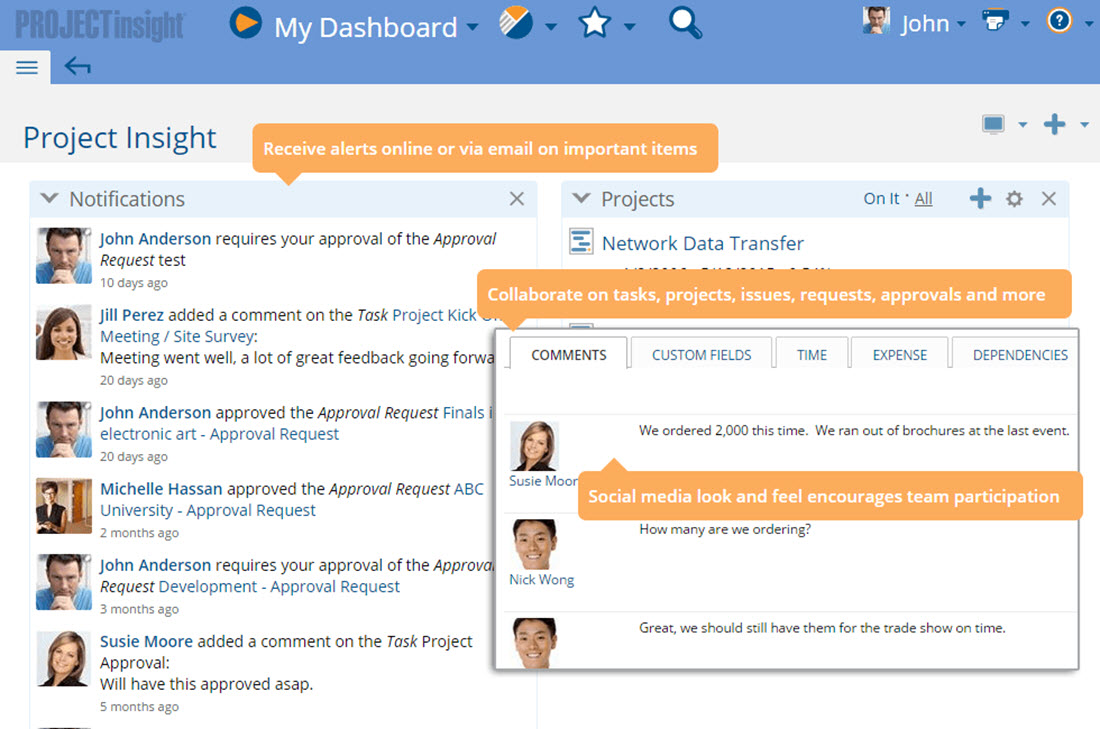Open Development - Approval Request link
1100x729 pixels.
click(279, 587)
